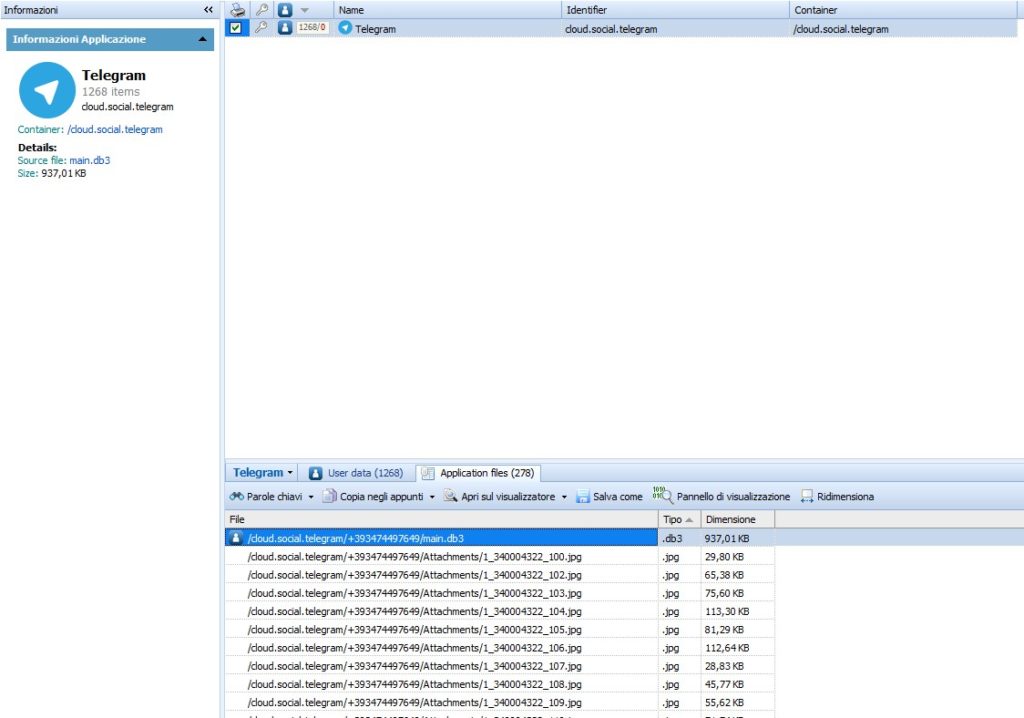
Task: Sort by the Name column header
Action: (447, 10)
